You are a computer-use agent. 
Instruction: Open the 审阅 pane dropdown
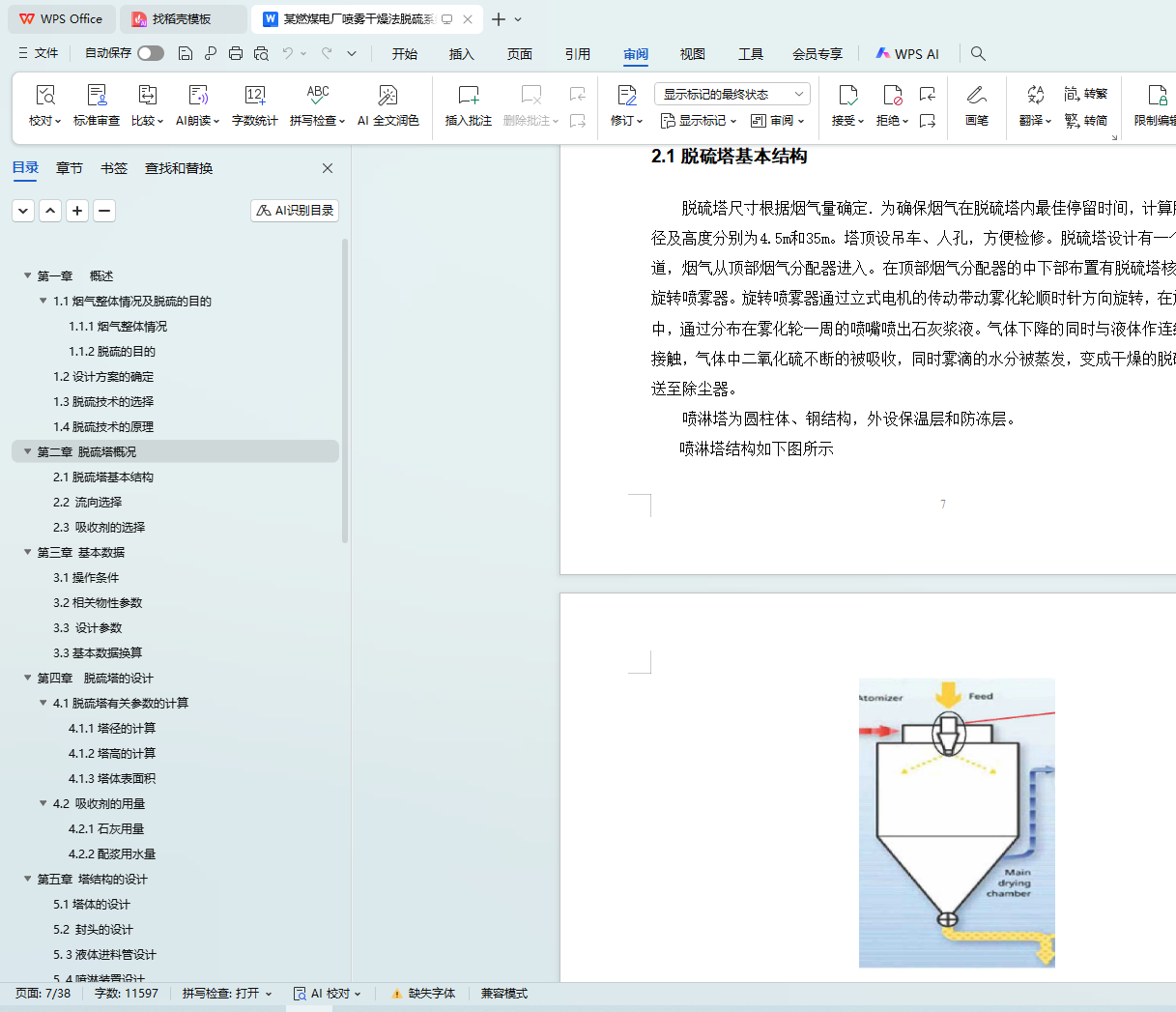777,121
